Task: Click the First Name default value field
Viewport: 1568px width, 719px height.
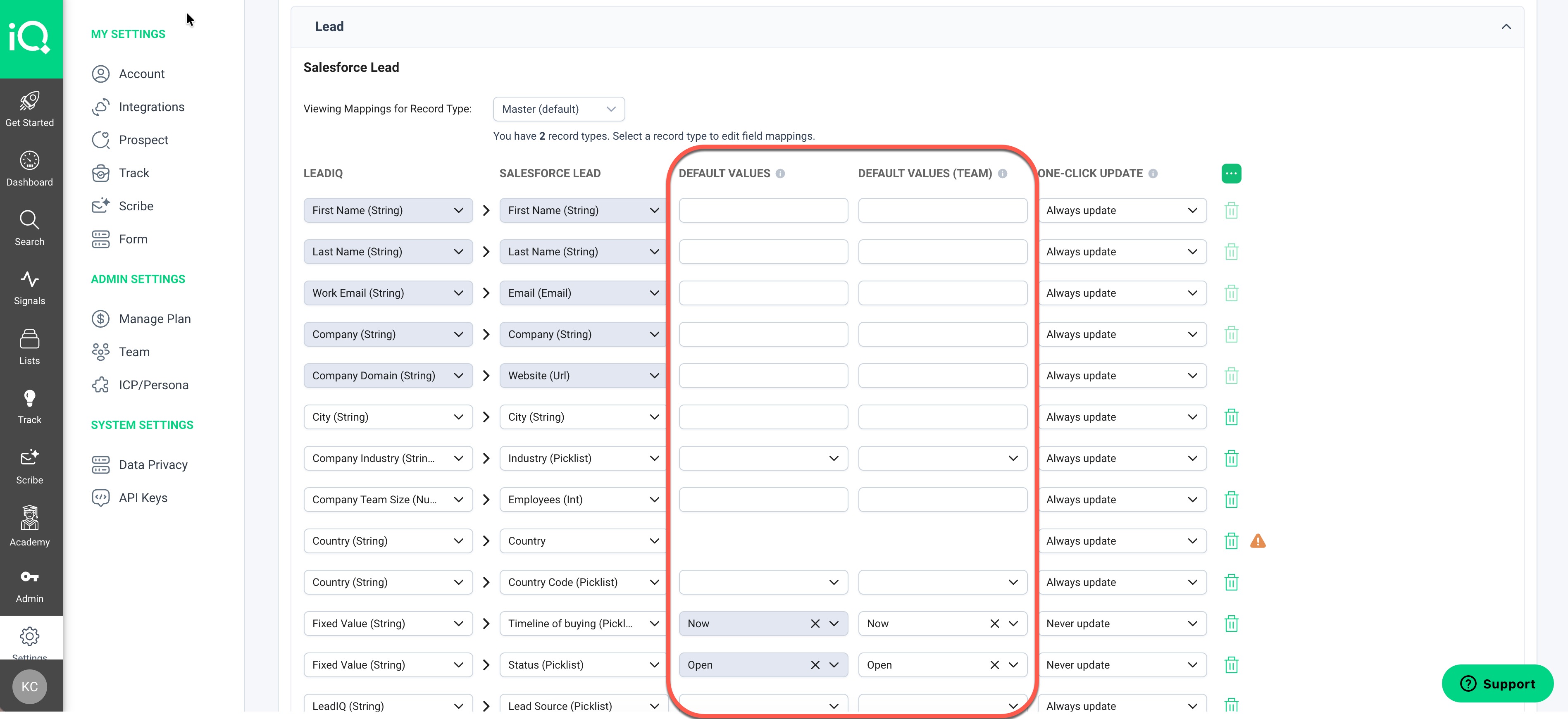Action: click(x=763, y=211)
